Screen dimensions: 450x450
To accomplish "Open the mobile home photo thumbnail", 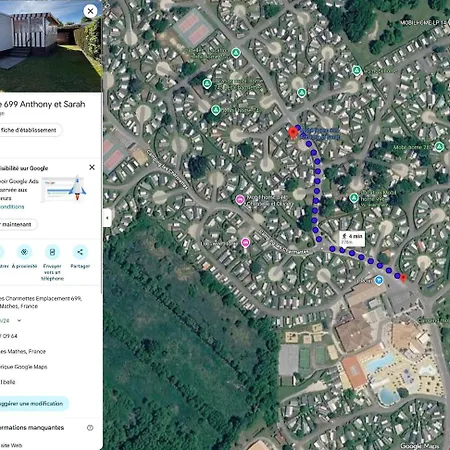I will point(51,46).
